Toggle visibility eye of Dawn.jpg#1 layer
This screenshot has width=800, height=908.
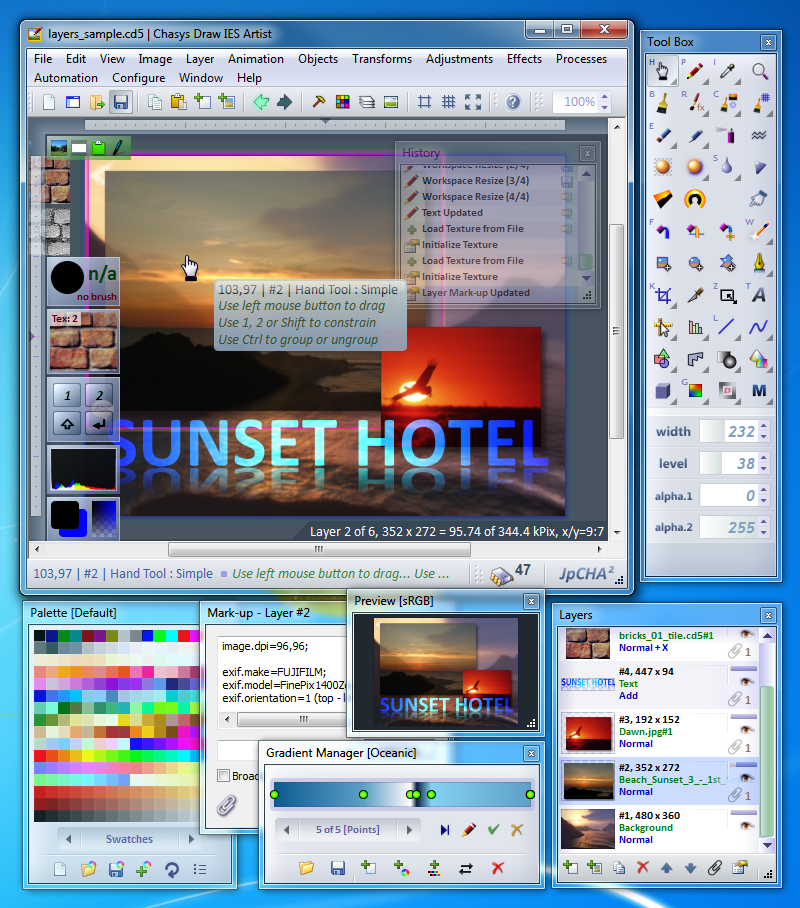pyautogui.click(x=747, y=729)
